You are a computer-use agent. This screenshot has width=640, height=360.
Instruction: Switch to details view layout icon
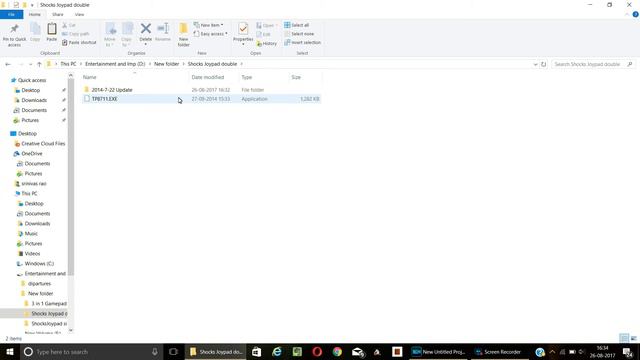pos(624,338)
